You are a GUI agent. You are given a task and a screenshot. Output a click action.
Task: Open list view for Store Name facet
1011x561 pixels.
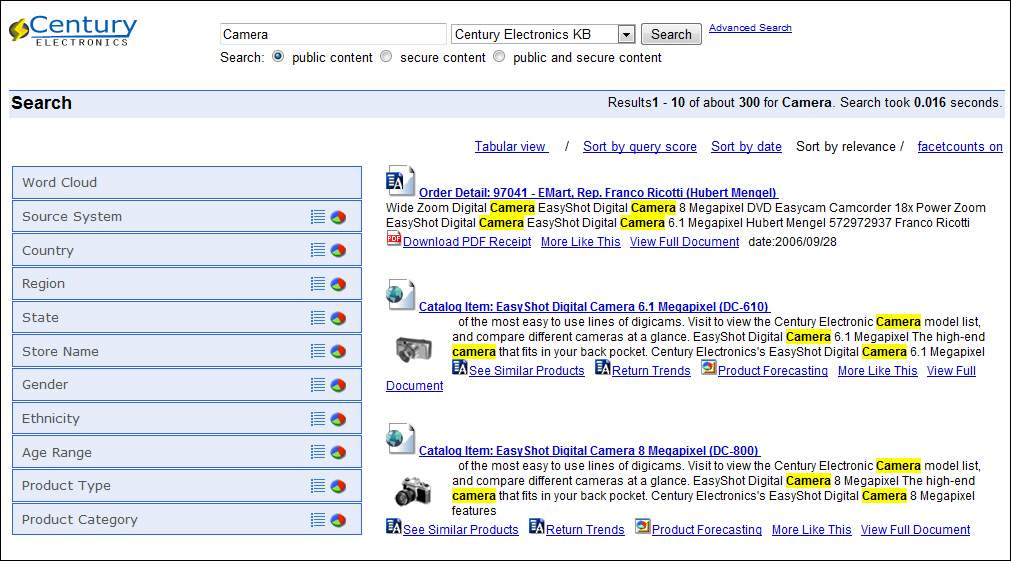318,351
